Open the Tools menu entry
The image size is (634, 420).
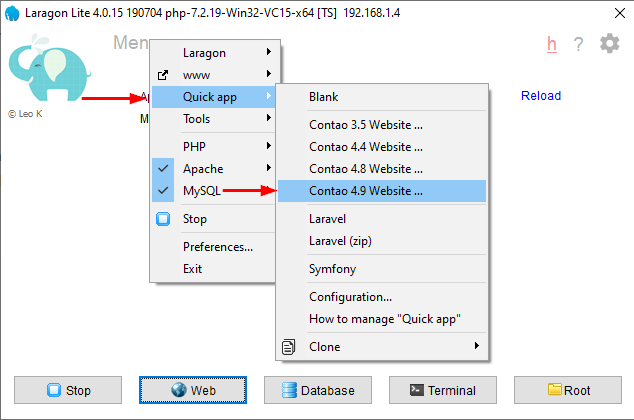[x=214, y=119]
